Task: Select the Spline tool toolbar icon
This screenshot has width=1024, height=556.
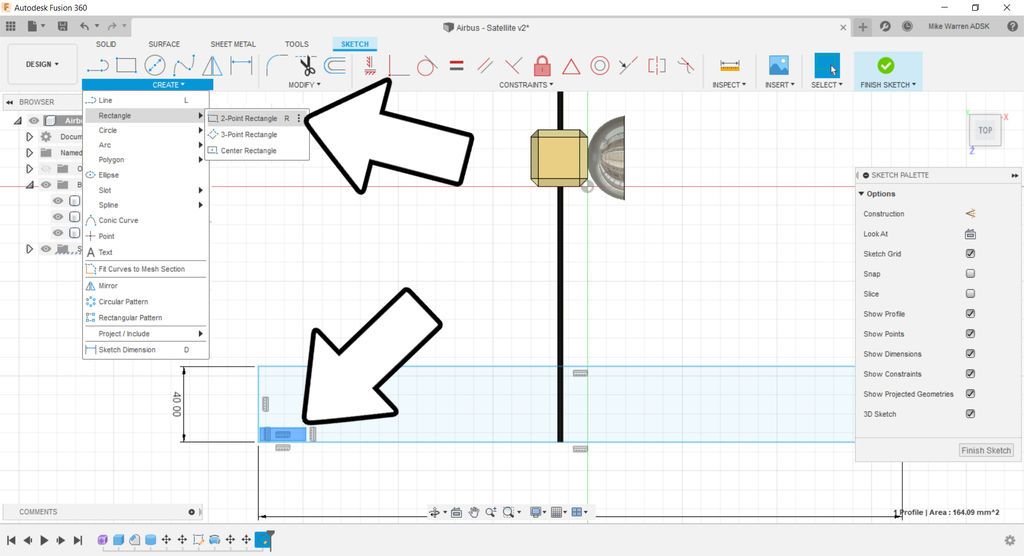Action: pyautogui.click(x=184, y=65)
